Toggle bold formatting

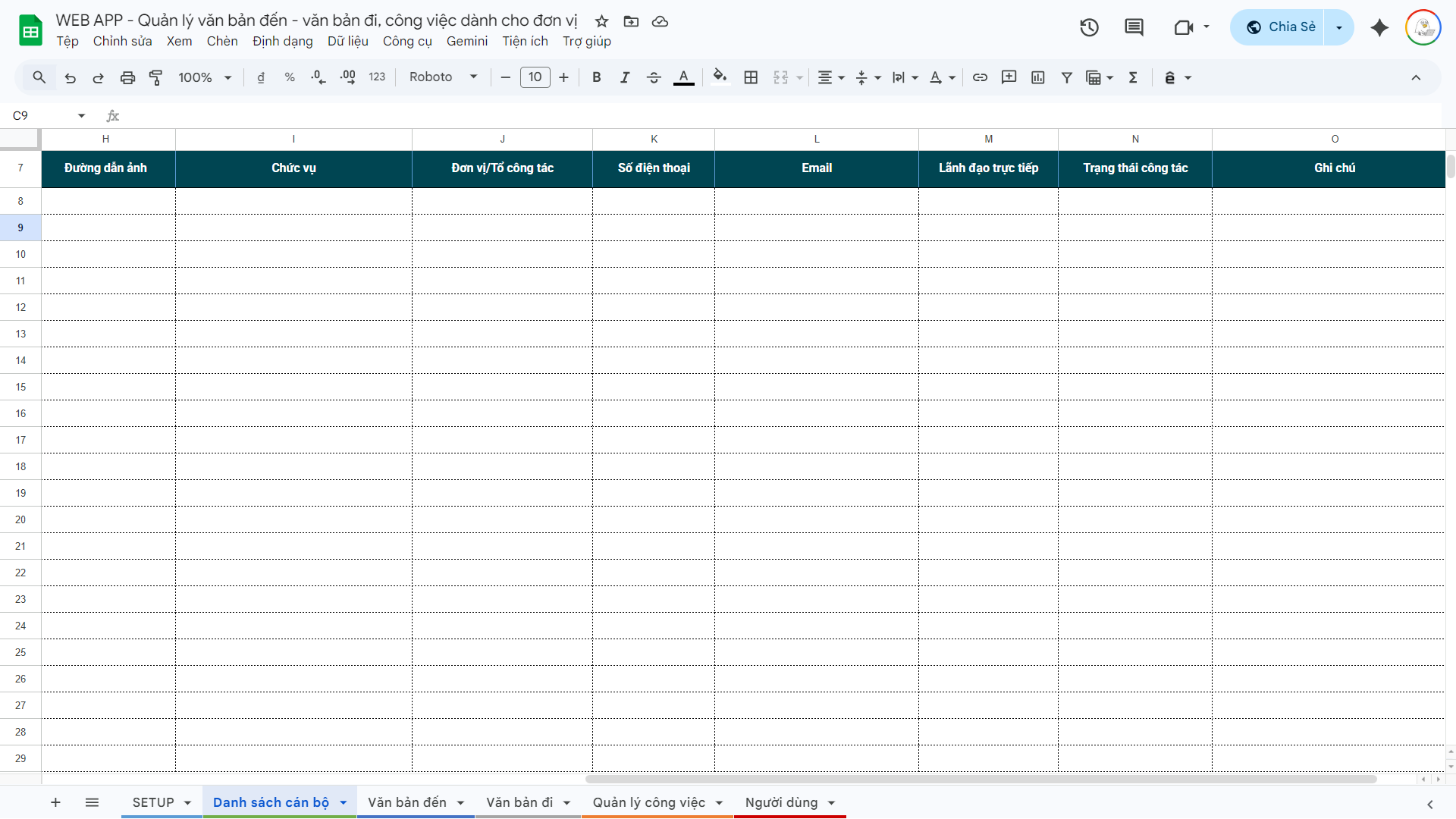coord(597,77)
